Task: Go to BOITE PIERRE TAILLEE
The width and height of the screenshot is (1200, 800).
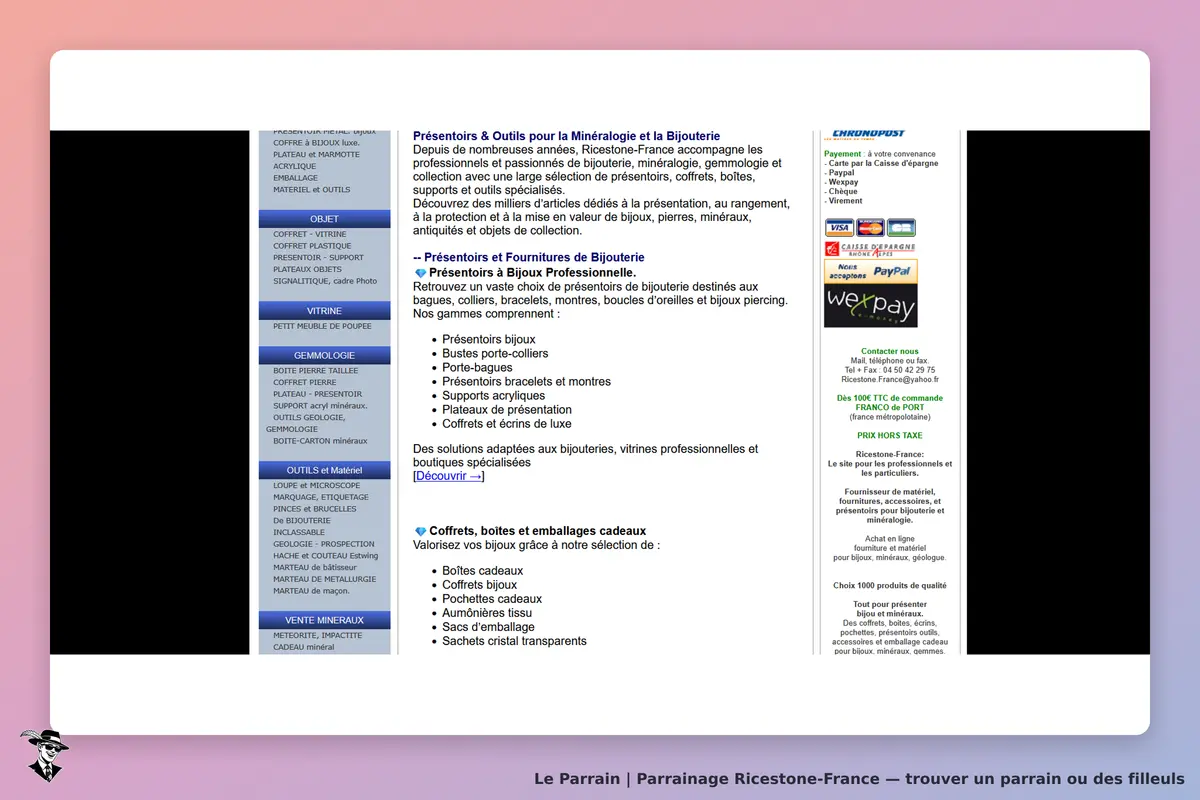Action: tap(315, 371)
